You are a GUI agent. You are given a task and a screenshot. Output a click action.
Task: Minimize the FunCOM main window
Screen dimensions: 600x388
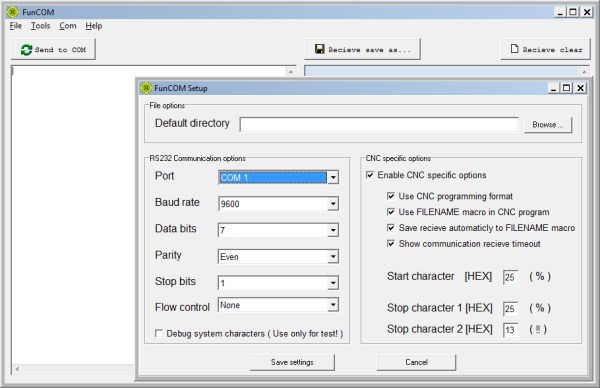560,12
